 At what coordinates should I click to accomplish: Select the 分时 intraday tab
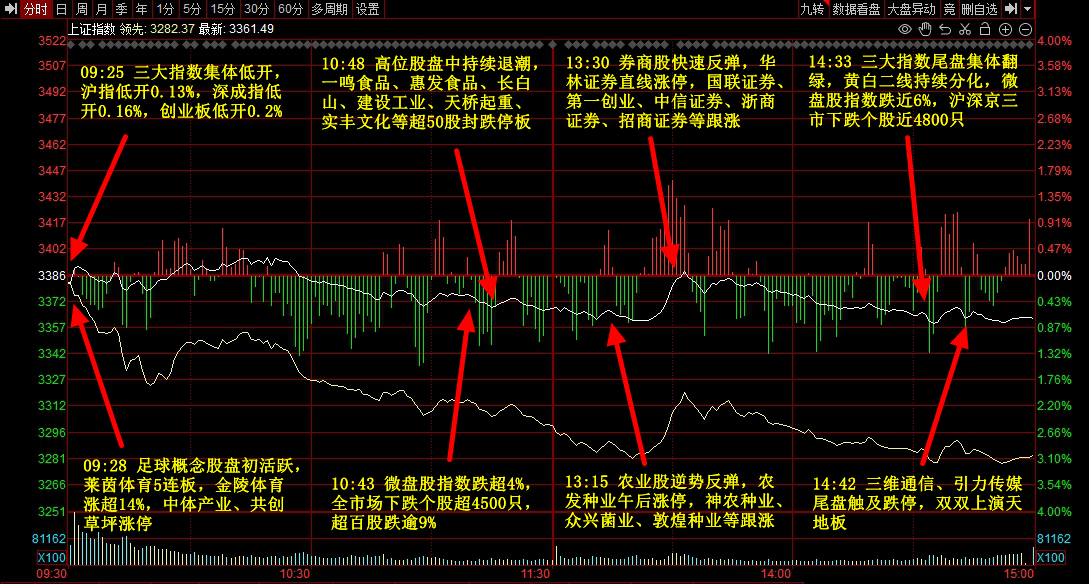[x=35, y=9]
